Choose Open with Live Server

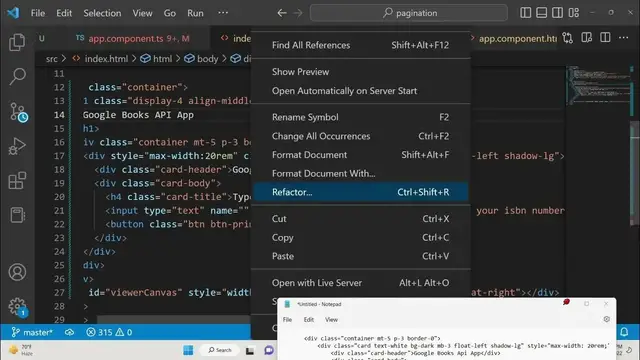click(x=360, y=283)
